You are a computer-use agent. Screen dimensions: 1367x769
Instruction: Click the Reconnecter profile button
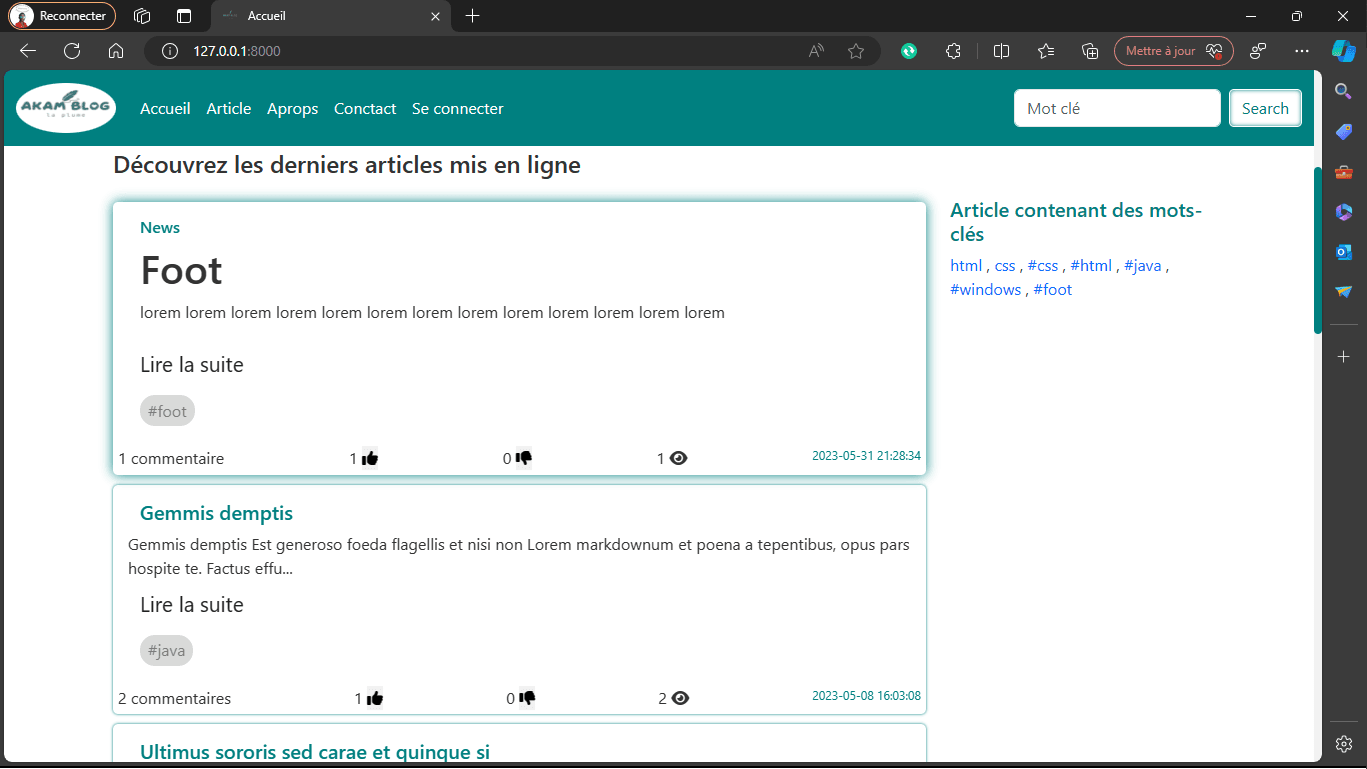click(62, 16)
